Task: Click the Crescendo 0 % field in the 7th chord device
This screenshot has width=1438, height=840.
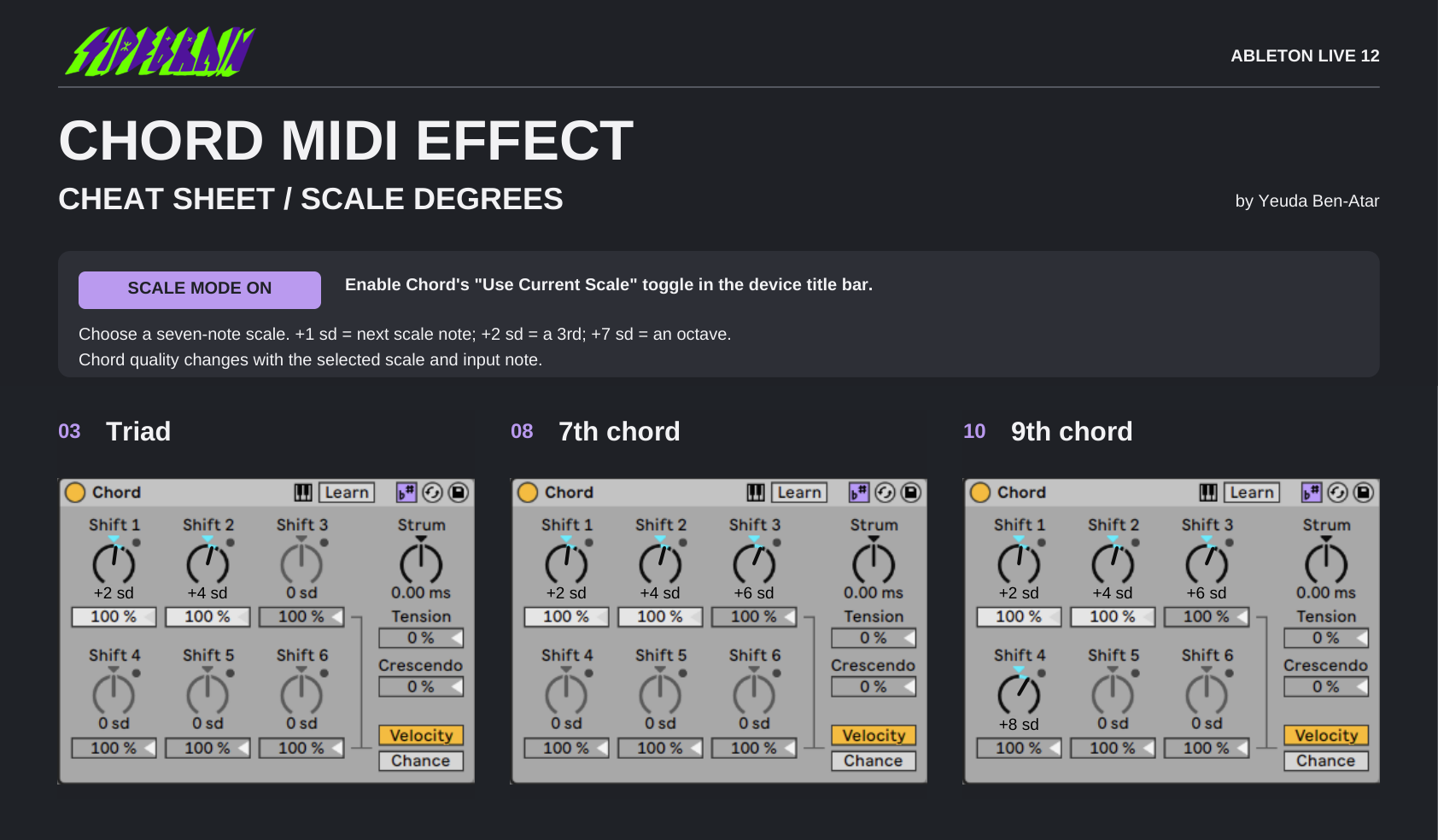Action: point(874,686)
